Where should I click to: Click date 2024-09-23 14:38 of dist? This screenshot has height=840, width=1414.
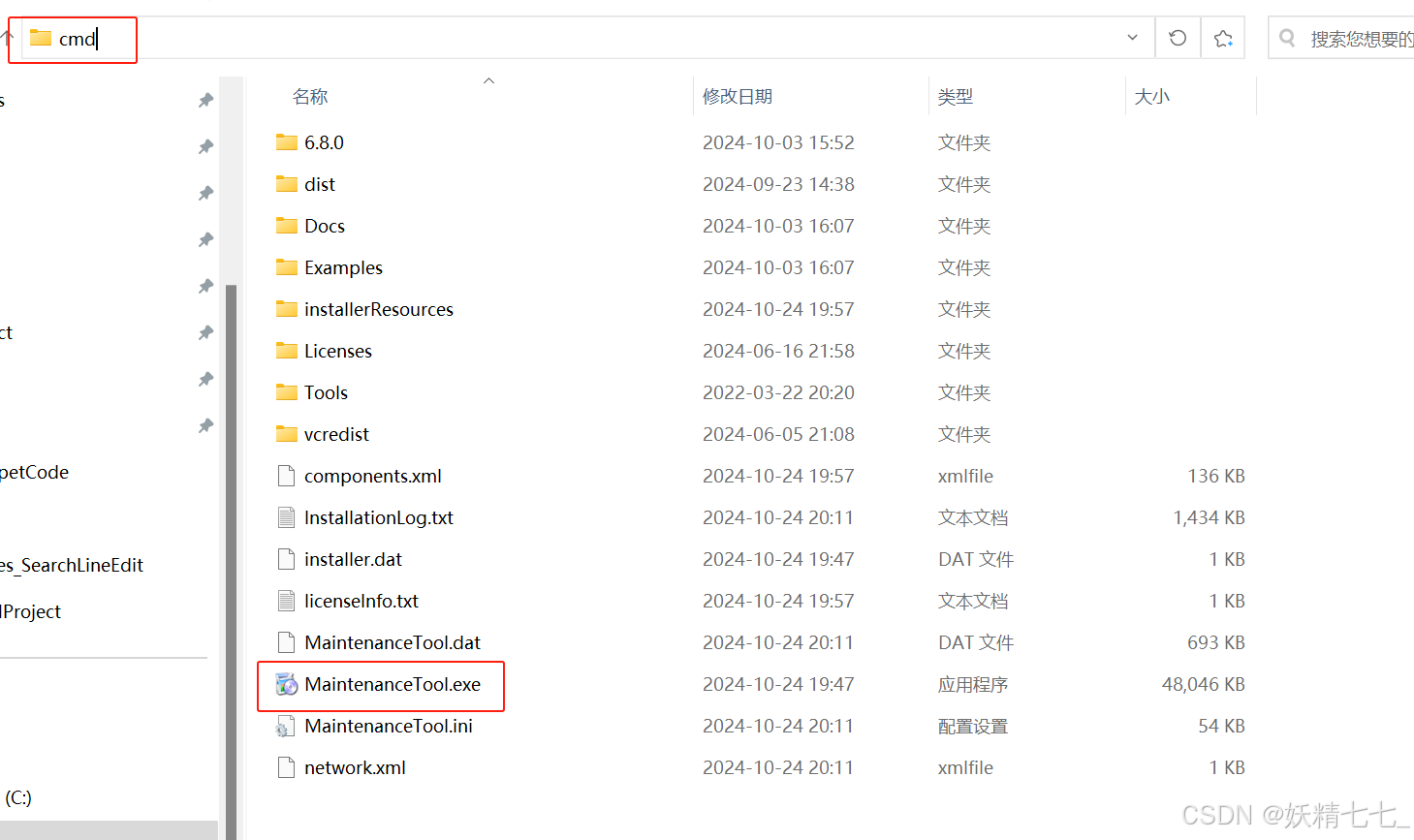coord(778,184)
